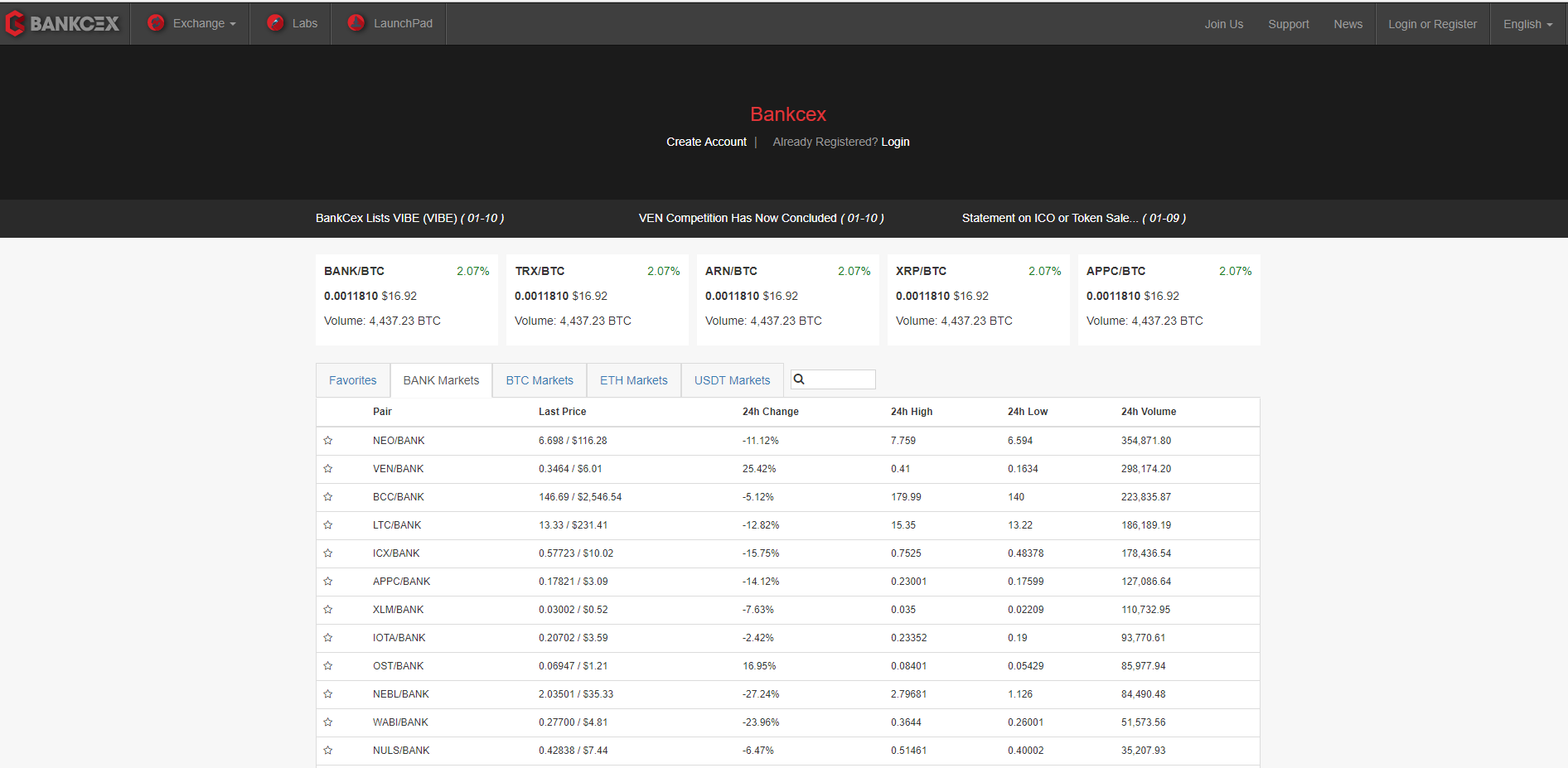Image resolution: width=1568 pixels, height=768 pixels.
Task: Select the APPC/BANK pair name
Action: (x=402, y=582)
